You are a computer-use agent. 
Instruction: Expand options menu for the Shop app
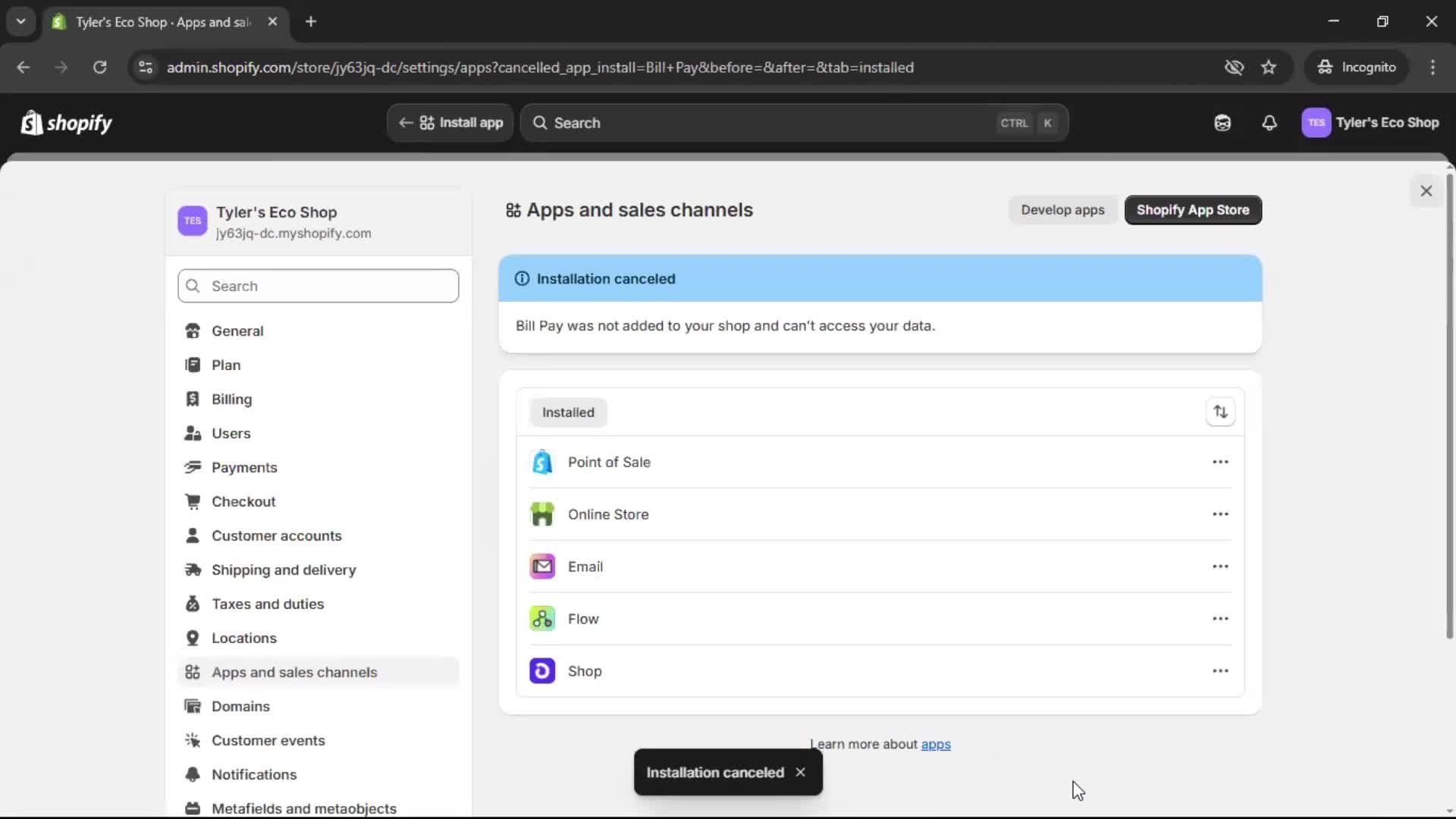coord(1220,670)
